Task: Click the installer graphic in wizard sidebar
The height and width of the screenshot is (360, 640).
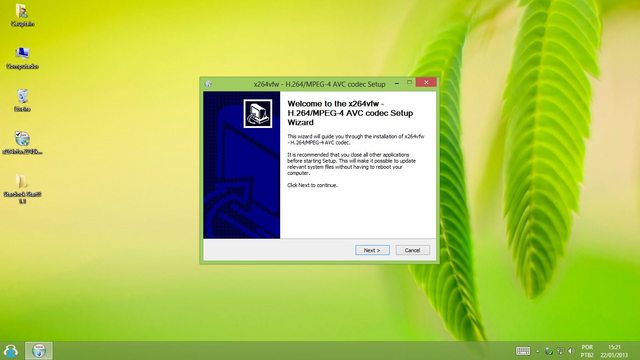Action: (258, 113)
